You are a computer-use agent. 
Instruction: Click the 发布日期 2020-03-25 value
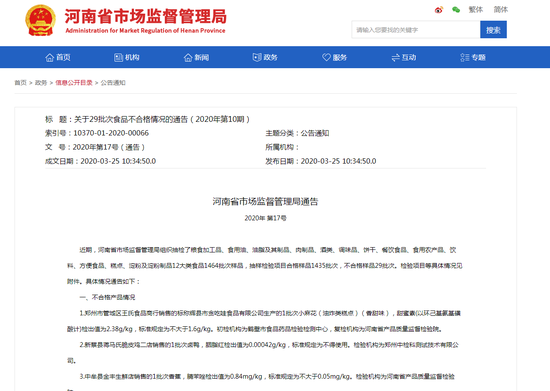(x=338, y=161)
